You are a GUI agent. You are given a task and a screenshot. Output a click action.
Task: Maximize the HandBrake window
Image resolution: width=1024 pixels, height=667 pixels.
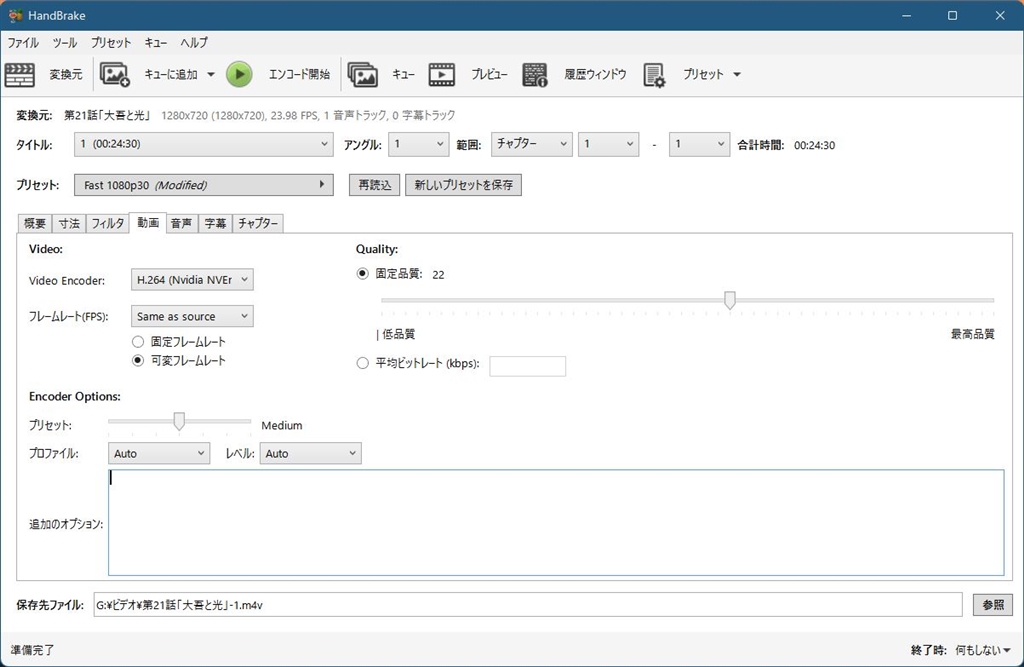[952, 15]
